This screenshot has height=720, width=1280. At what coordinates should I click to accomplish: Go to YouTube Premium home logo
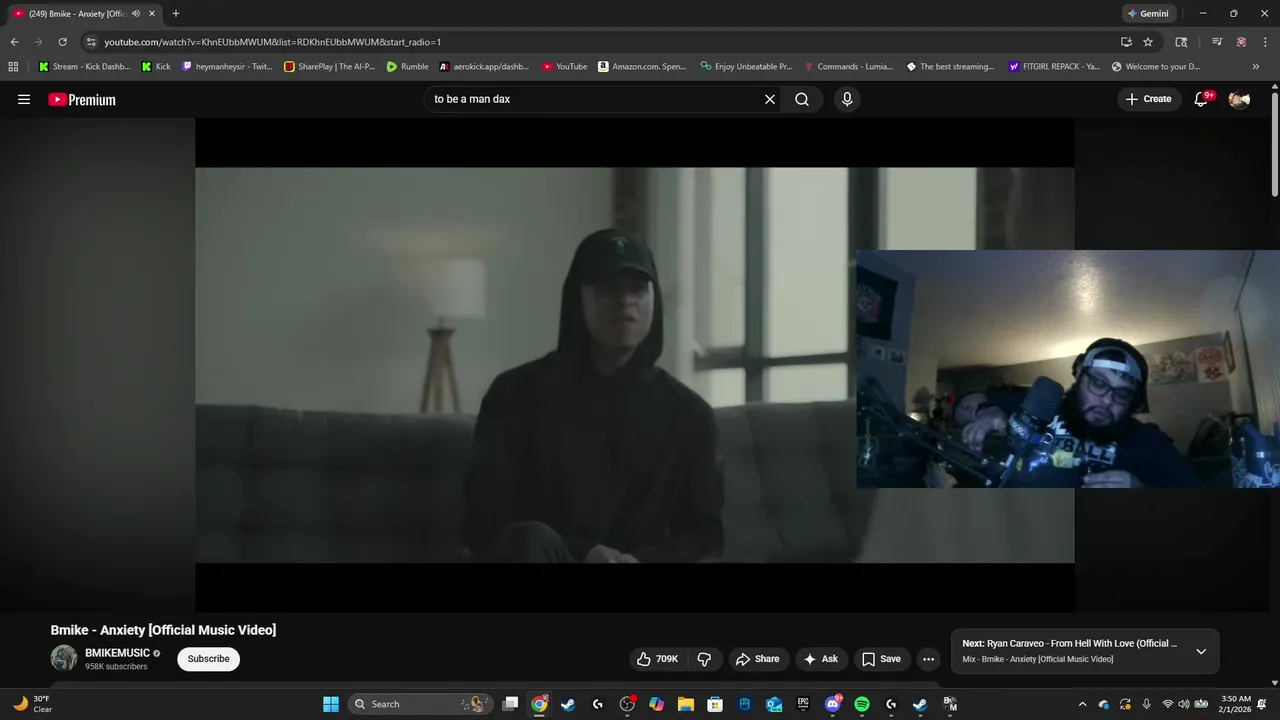pos(82,99)
